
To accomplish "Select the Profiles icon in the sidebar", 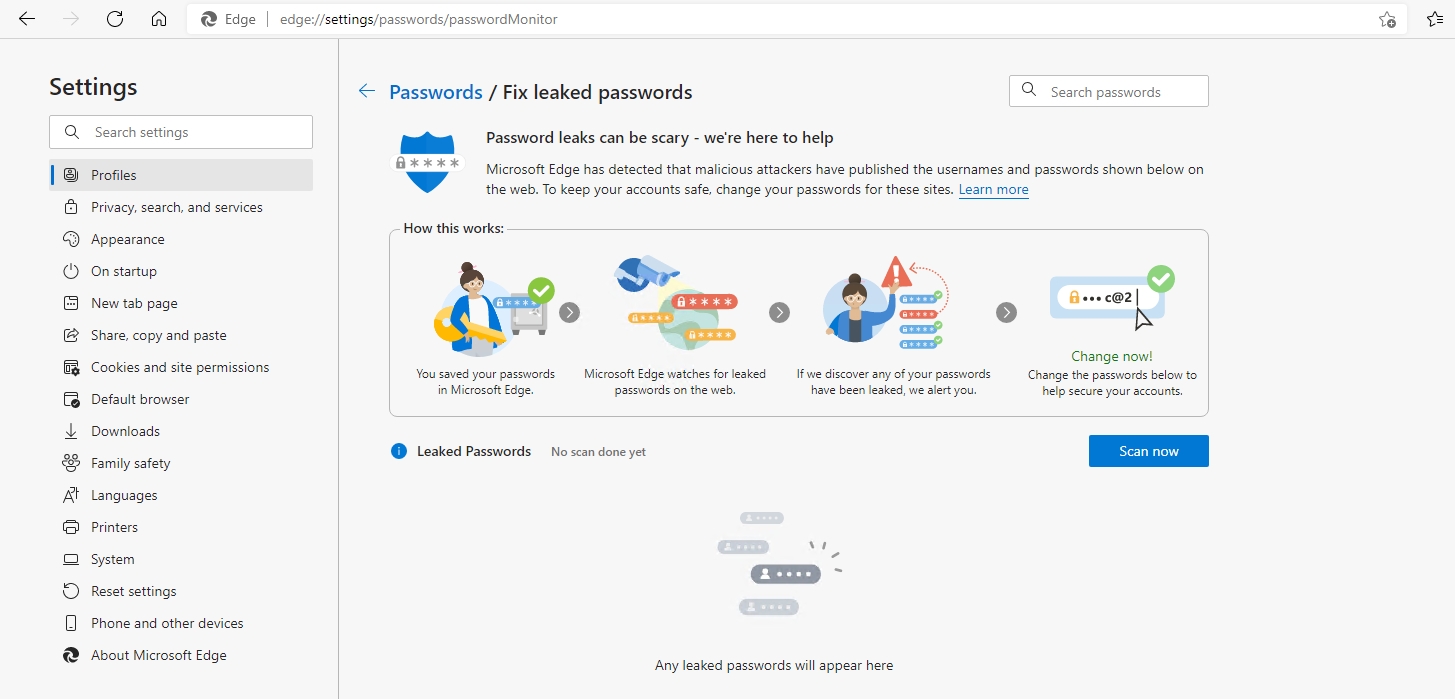I will tap(71, 174).
